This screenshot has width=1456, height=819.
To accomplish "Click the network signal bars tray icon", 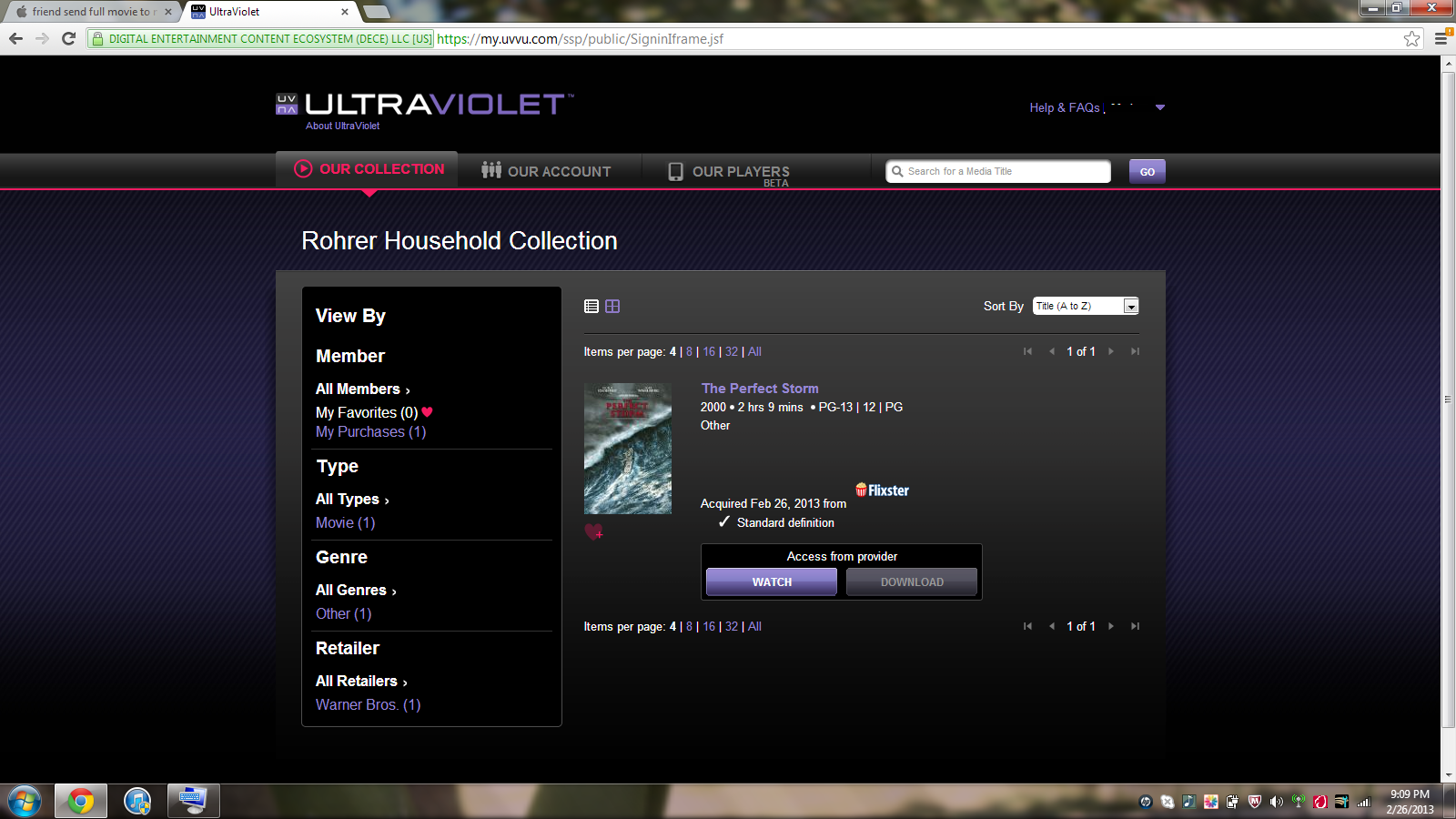I will pyautogui.click(x=1363, y=802).
